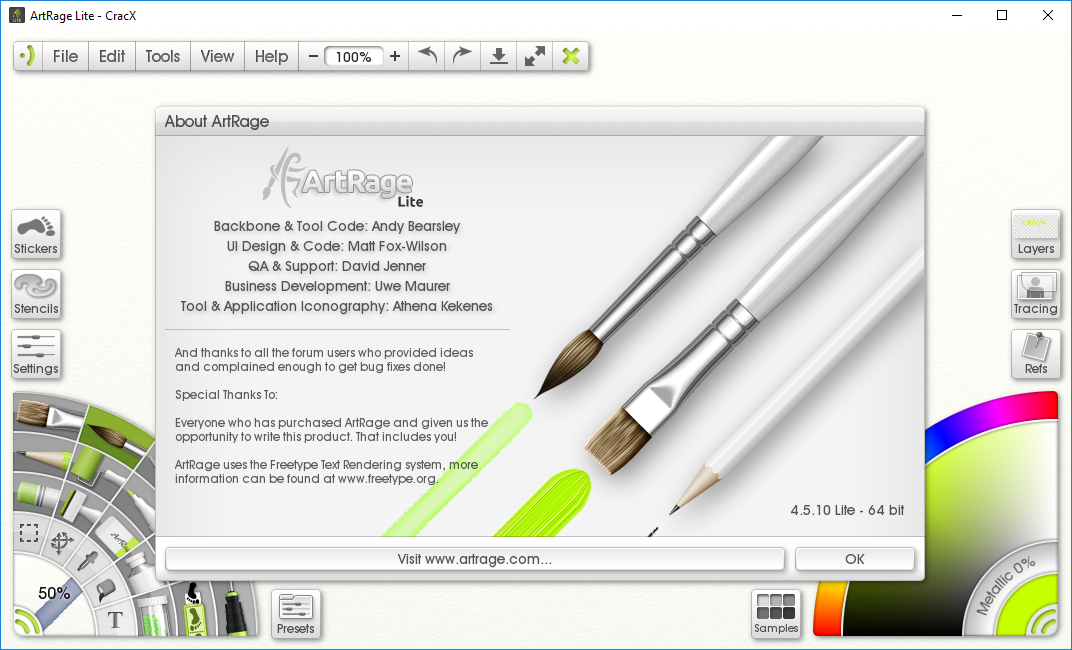Click the ArtRage app icon in title bar
1072x650 pixels.
point(16,15)
